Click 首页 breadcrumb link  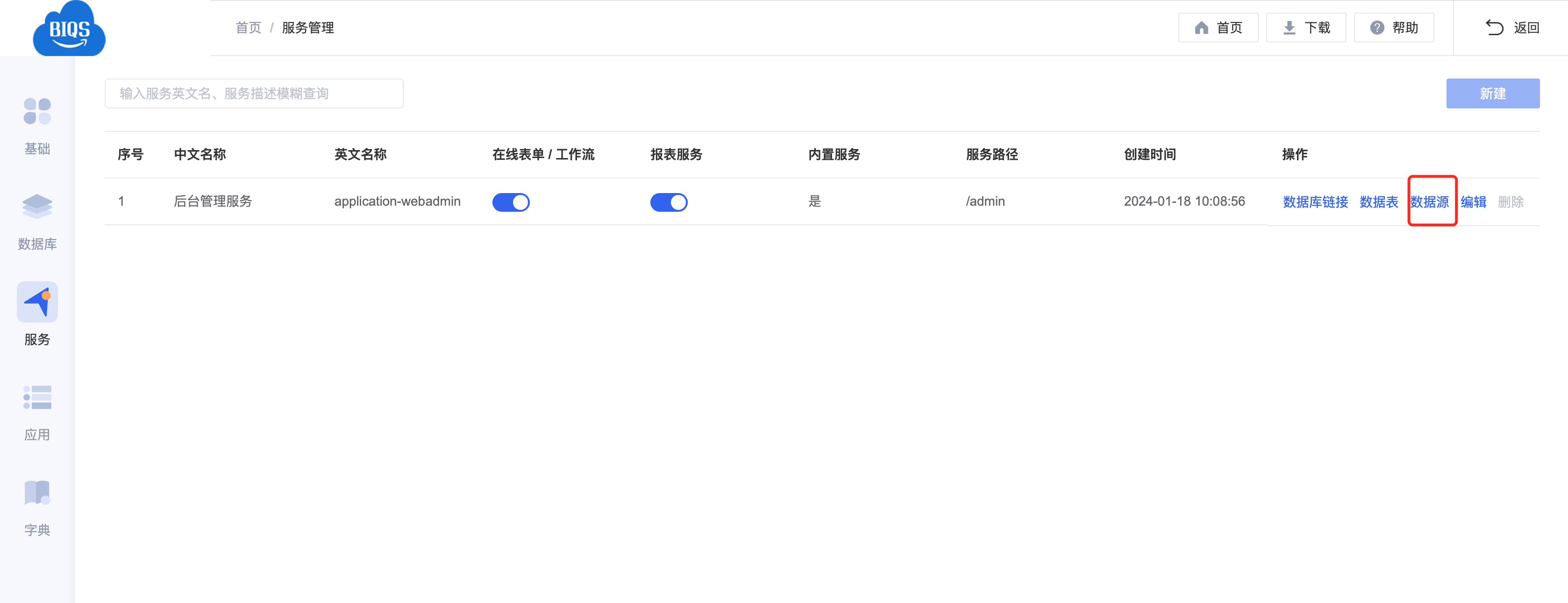click(248, 28)
